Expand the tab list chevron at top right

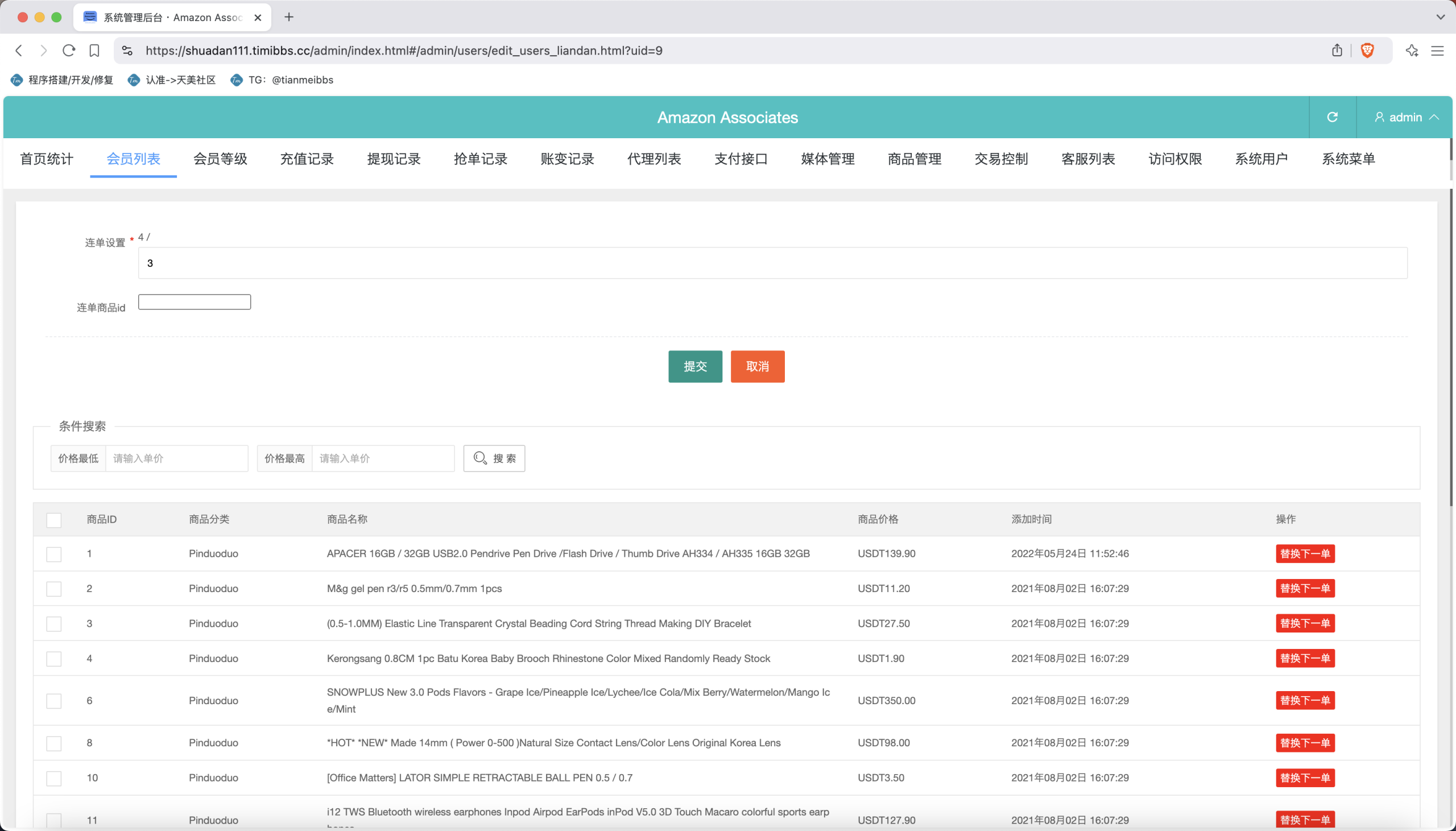(1440, 17)
